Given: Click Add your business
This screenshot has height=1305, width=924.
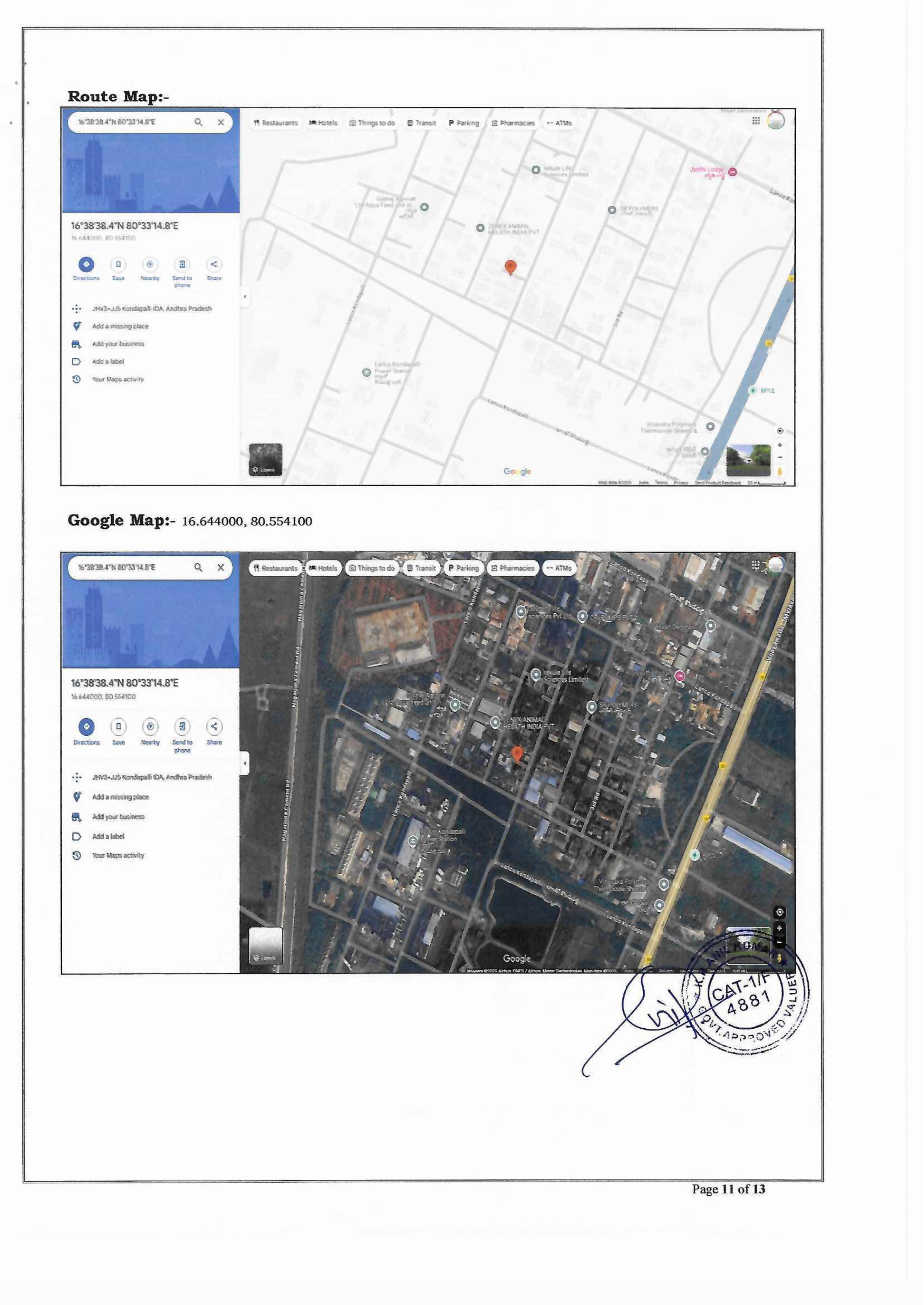Looking at the screenshot, I should 118,344.
